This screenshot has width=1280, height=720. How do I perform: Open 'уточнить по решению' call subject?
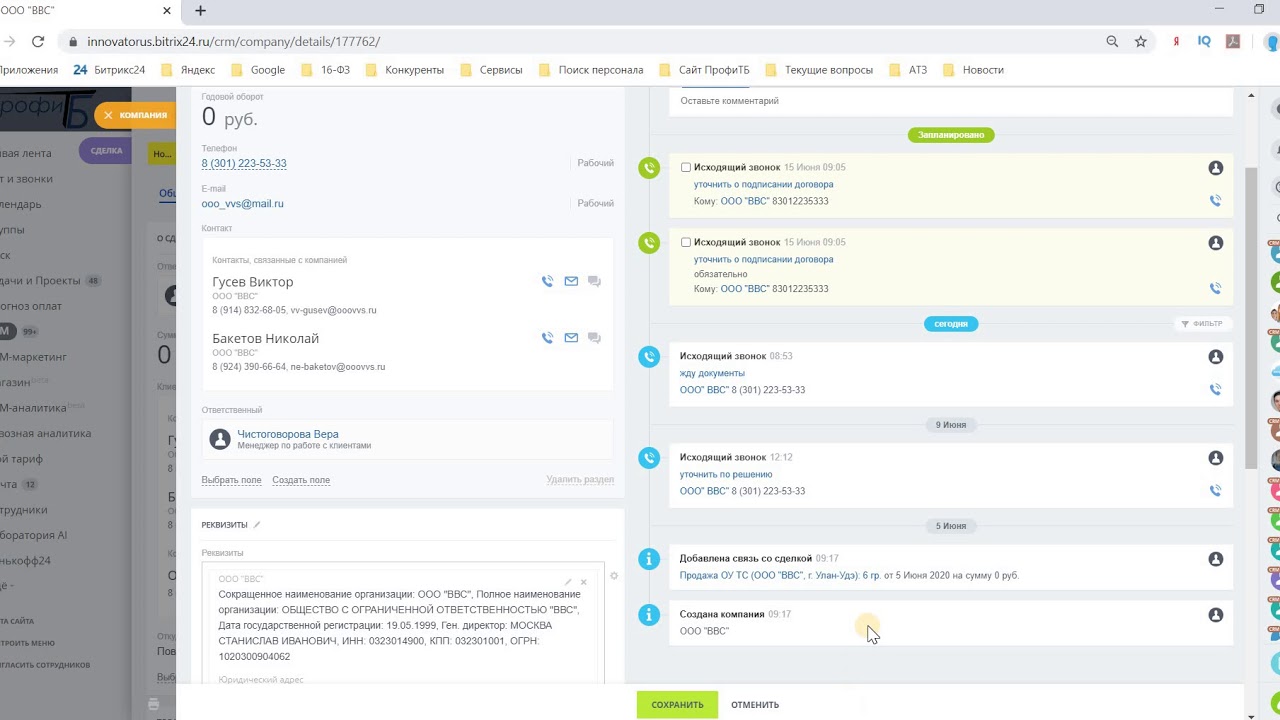(726, 474)
